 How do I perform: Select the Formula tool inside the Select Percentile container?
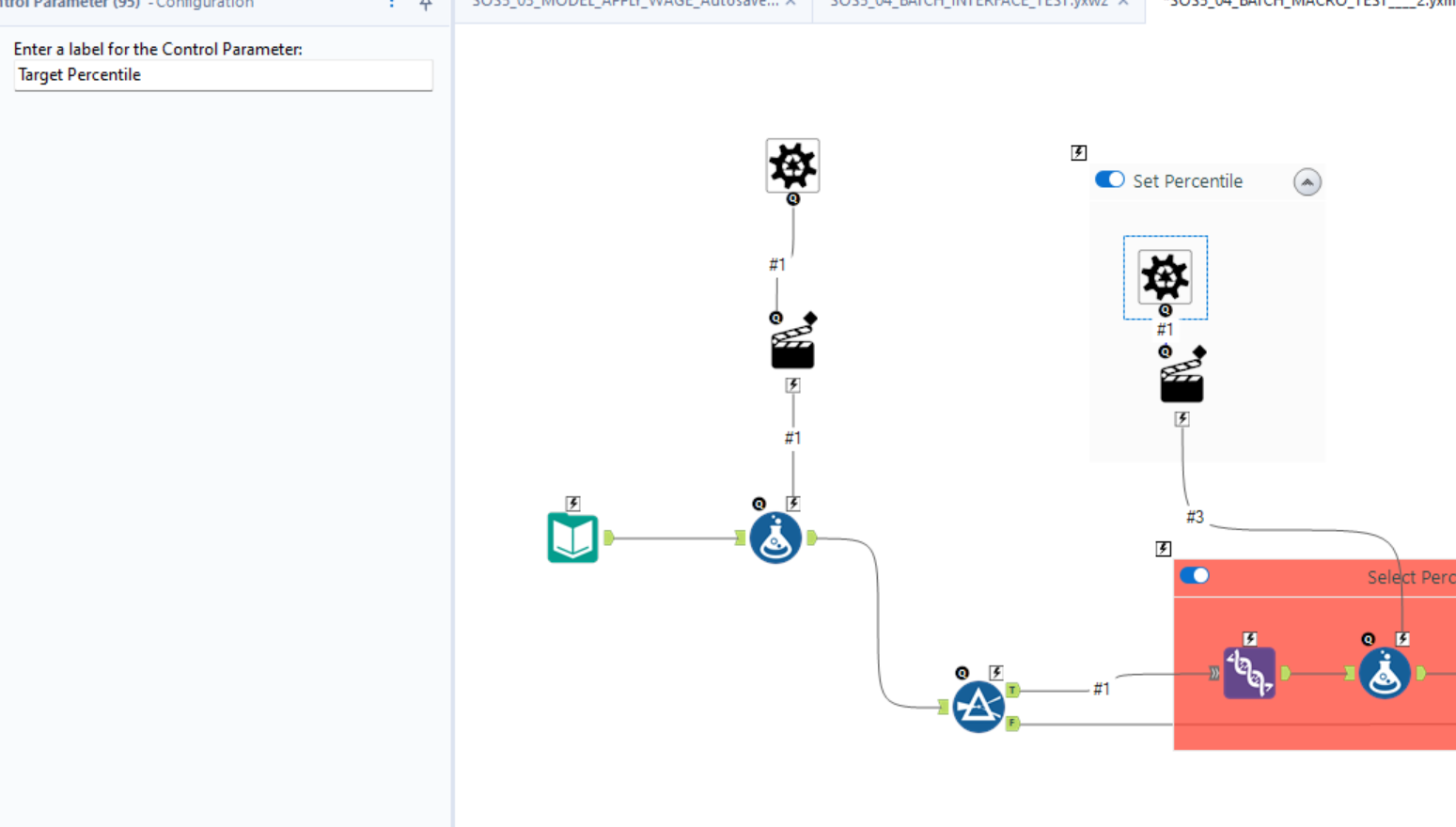[x=1384, y=672]
